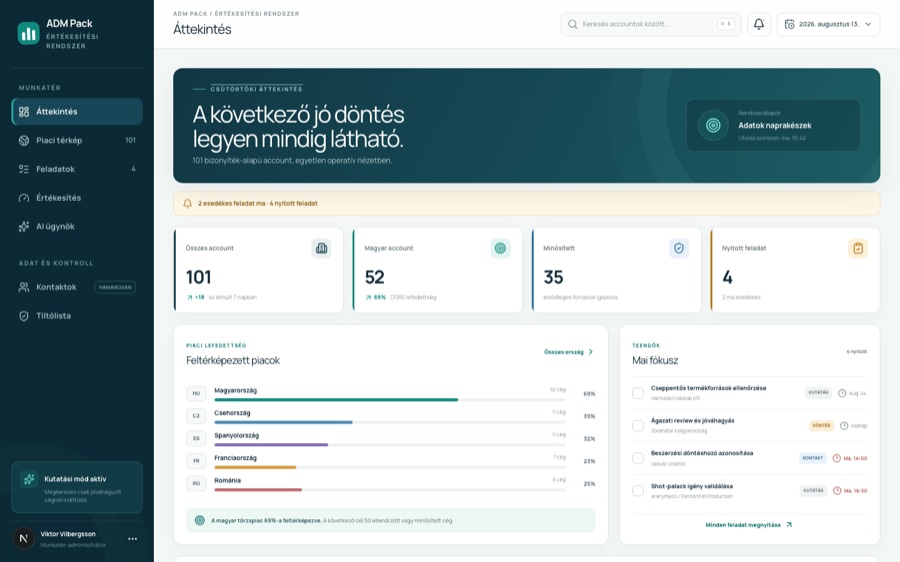Open the three-dot user menu

[133, 538]
